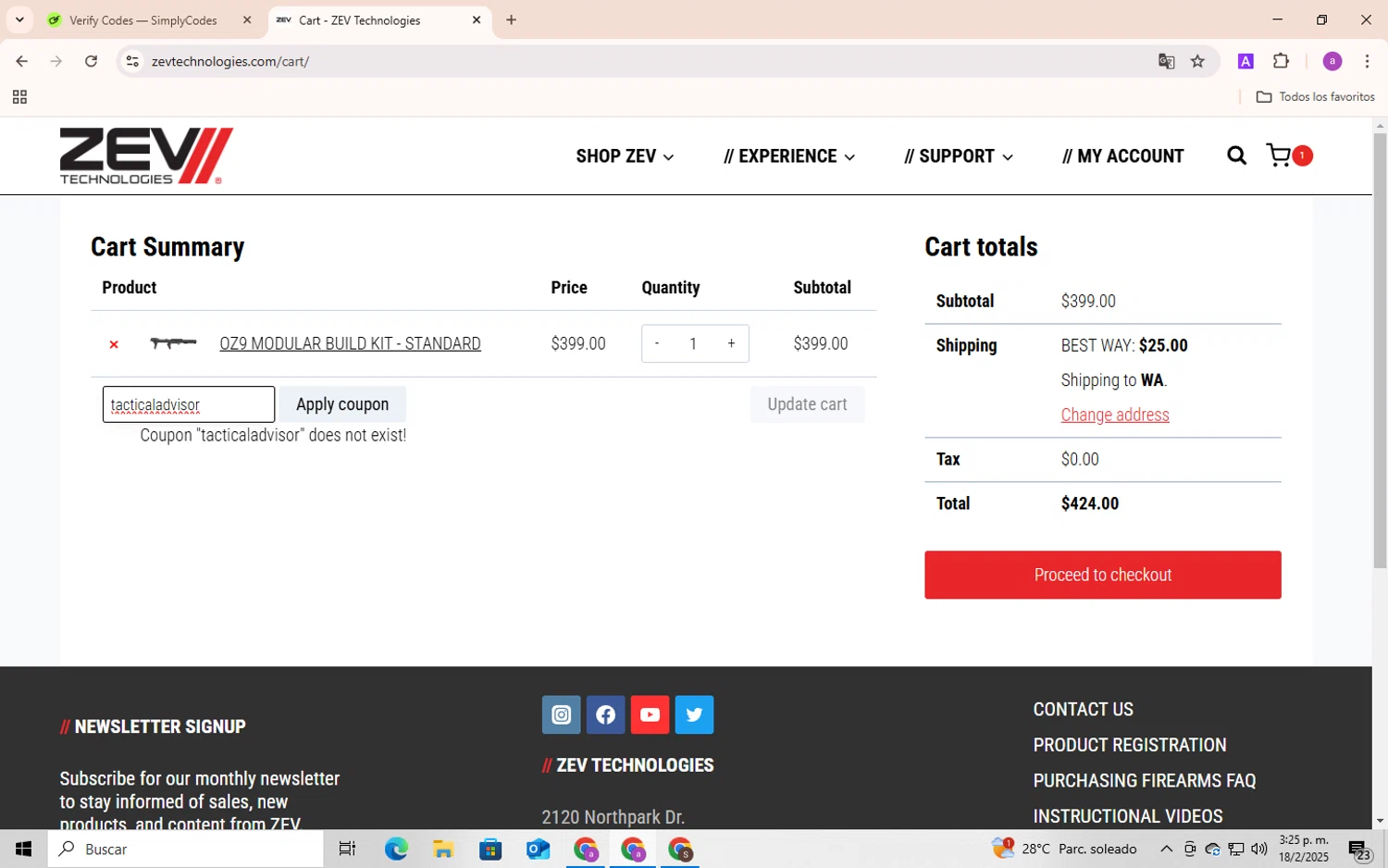
Task: Increase quantity with plus button
Action: pyautogui.click(x=731, y=344)
